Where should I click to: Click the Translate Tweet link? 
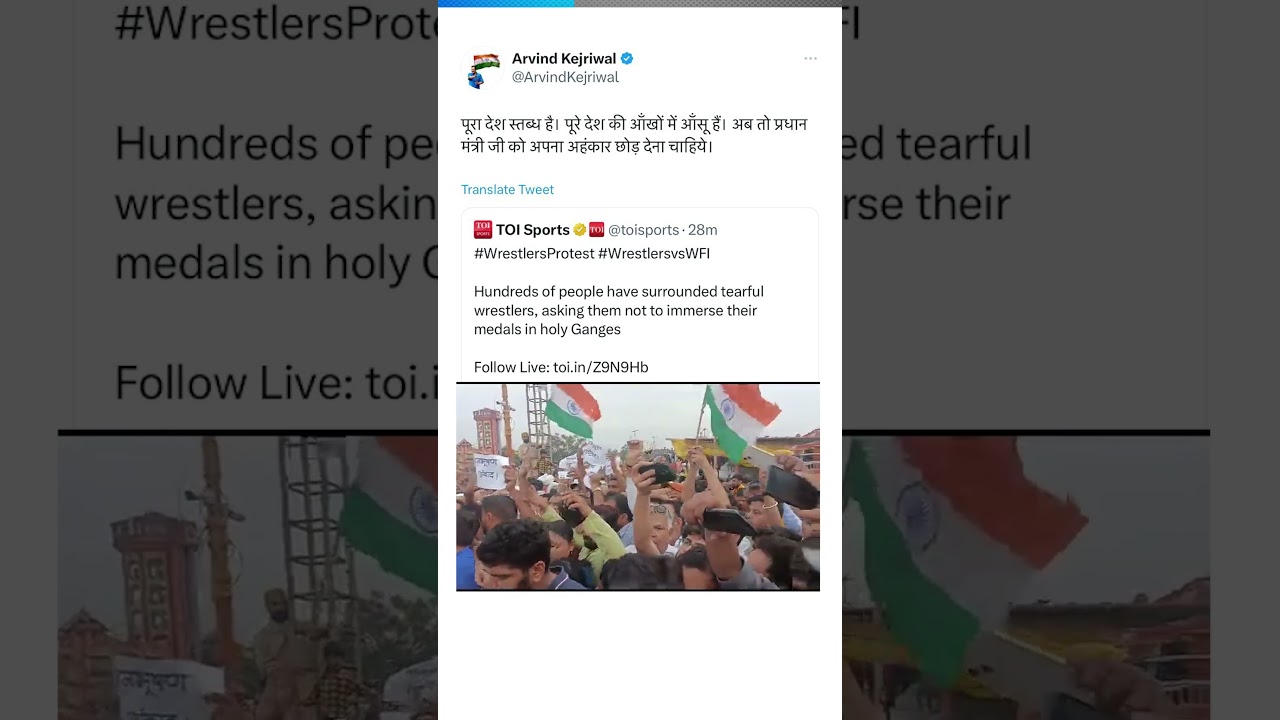coord(507,190)
